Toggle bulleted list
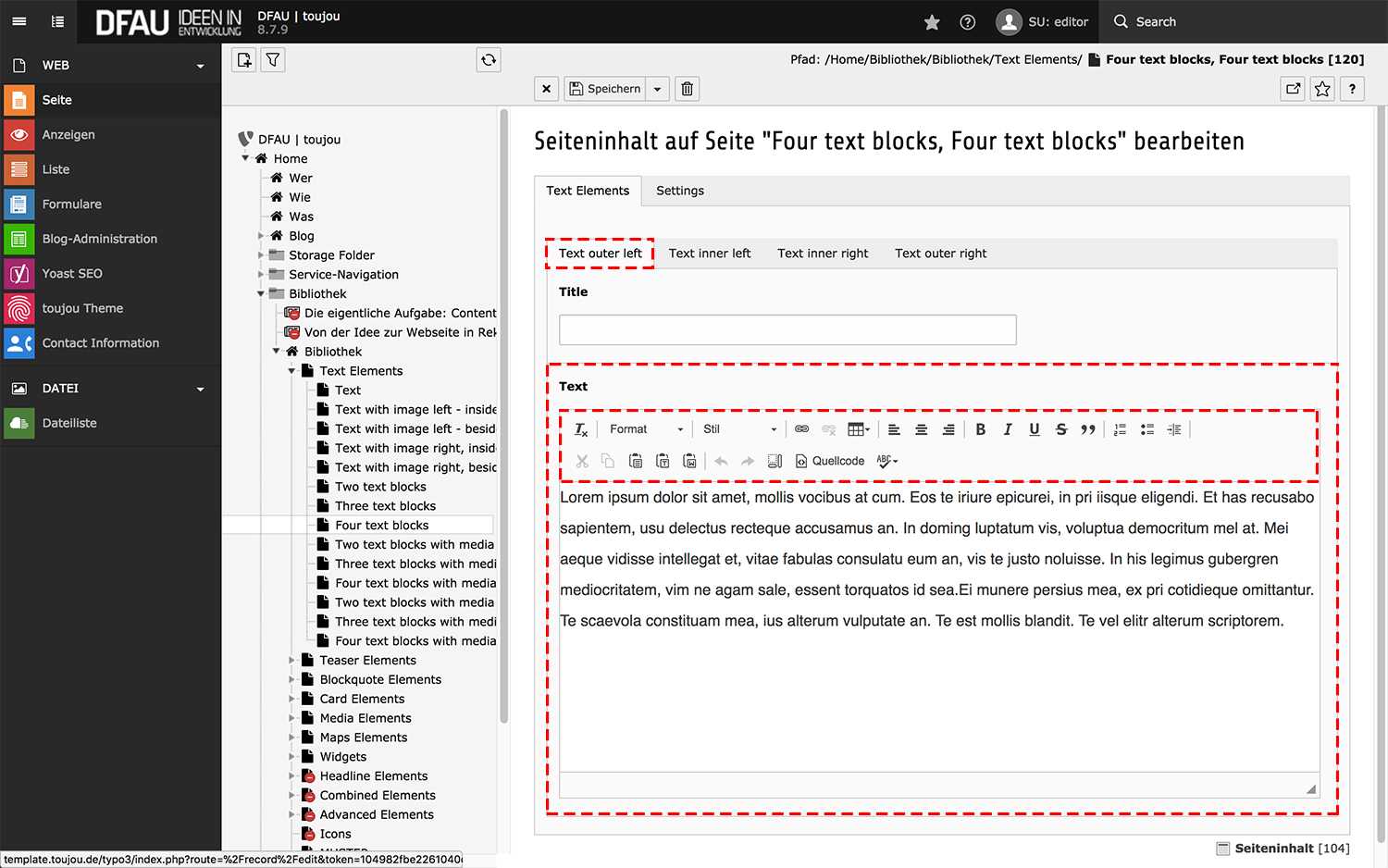Image resolution: width=1388 pixels, height=868 pixels. click(1147, 429)
